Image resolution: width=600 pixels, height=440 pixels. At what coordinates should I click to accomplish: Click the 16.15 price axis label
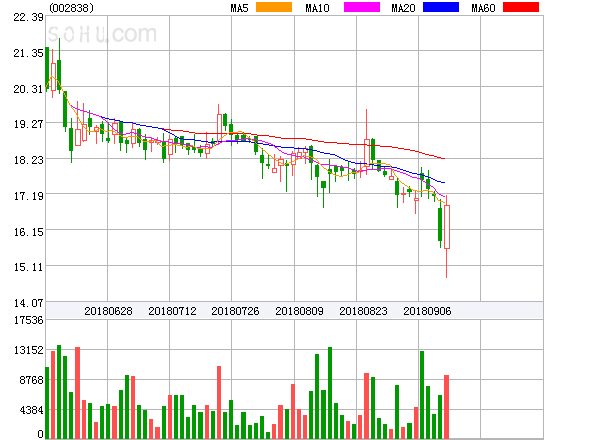pos(28,232)
